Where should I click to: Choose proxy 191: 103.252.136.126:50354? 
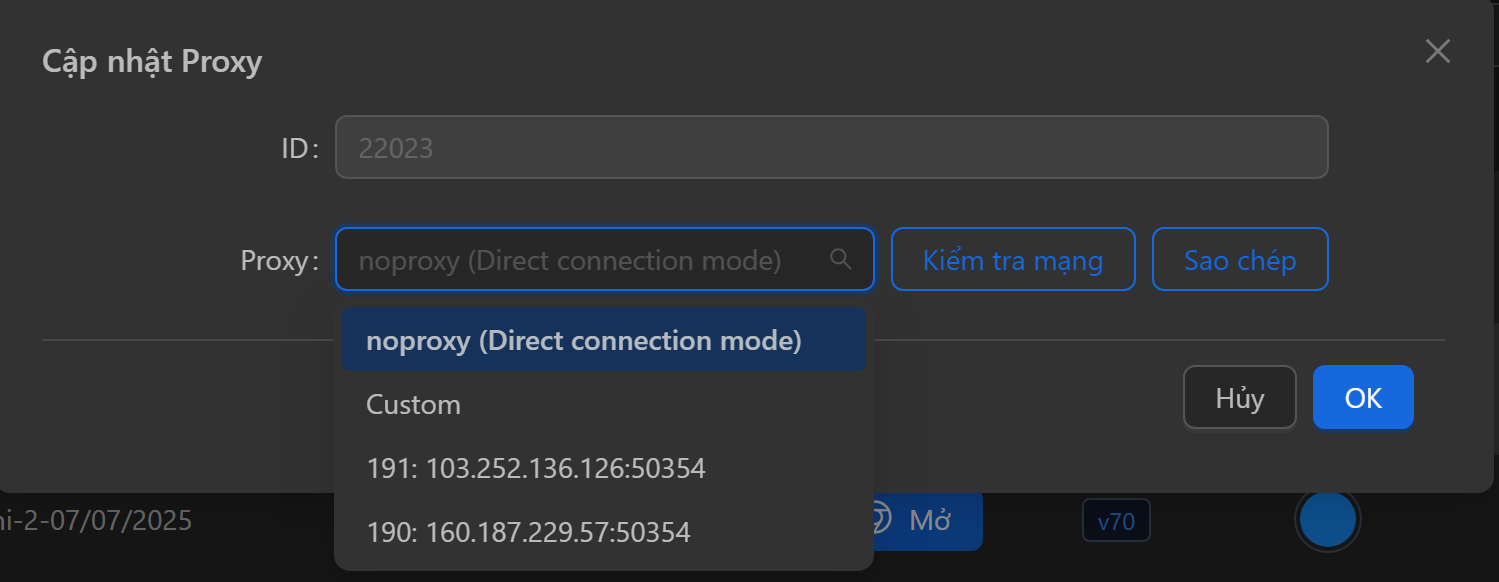(536, 468)
